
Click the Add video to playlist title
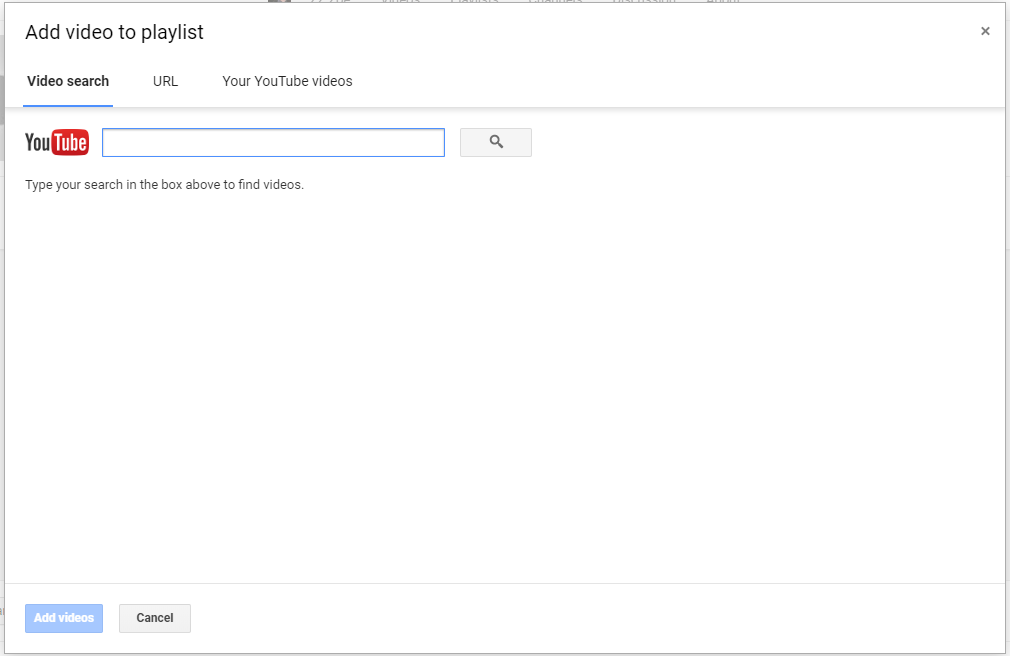(x=115, y=32)
